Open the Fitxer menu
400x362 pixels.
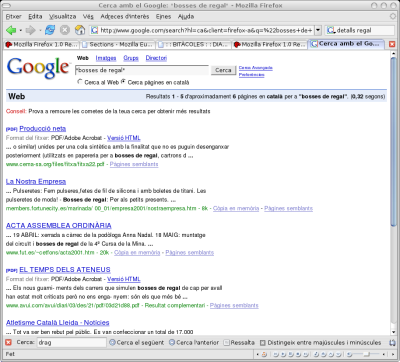pos(13,16)
